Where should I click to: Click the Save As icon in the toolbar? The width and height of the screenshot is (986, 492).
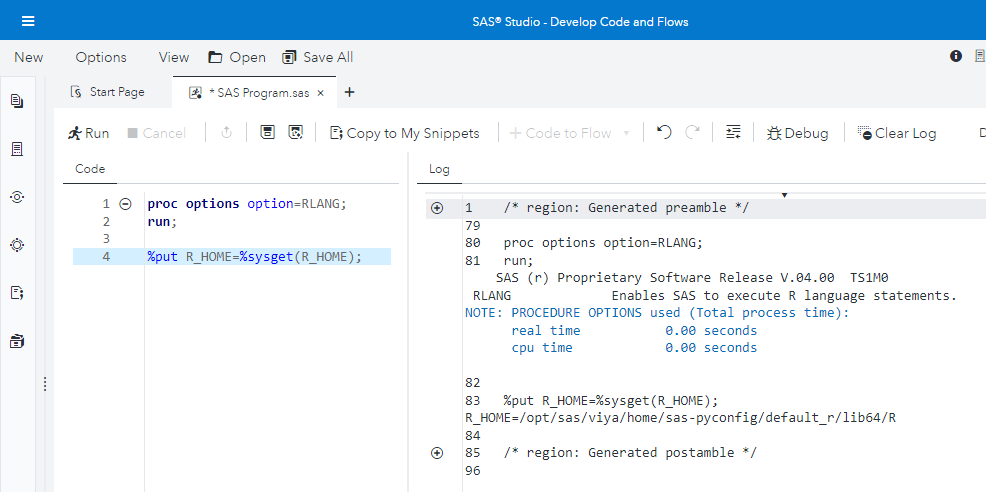(x=295, y=133)
